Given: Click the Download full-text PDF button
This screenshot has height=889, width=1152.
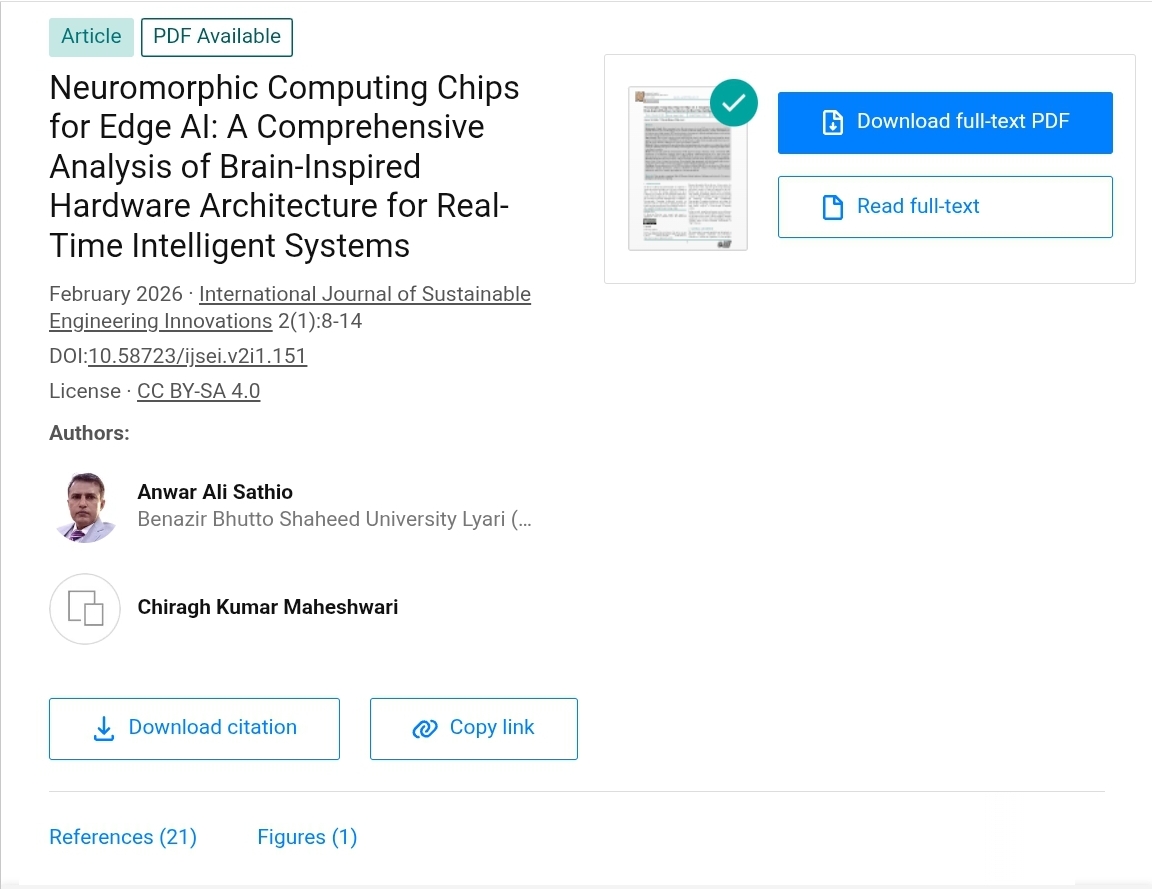Looking at the screenshot, I should (x=944, y=121).
